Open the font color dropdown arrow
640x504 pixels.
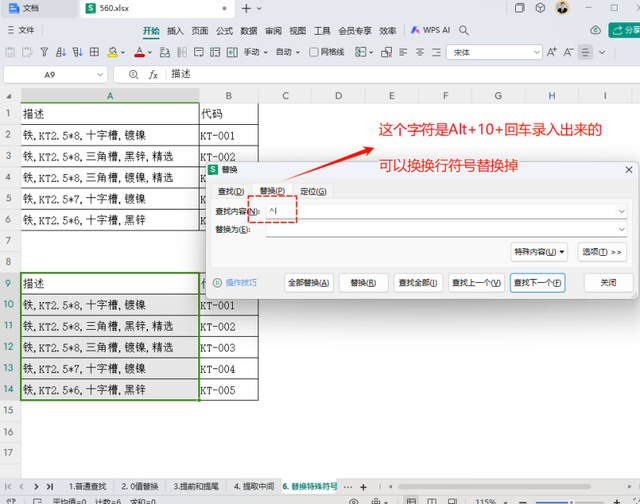click(x=150, y=53)
